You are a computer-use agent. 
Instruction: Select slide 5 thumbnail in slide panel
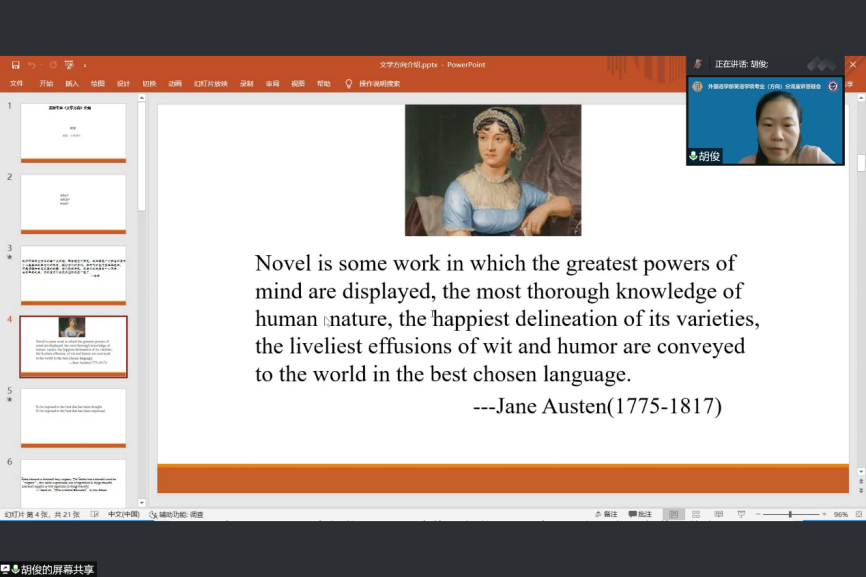coord(73,417)
